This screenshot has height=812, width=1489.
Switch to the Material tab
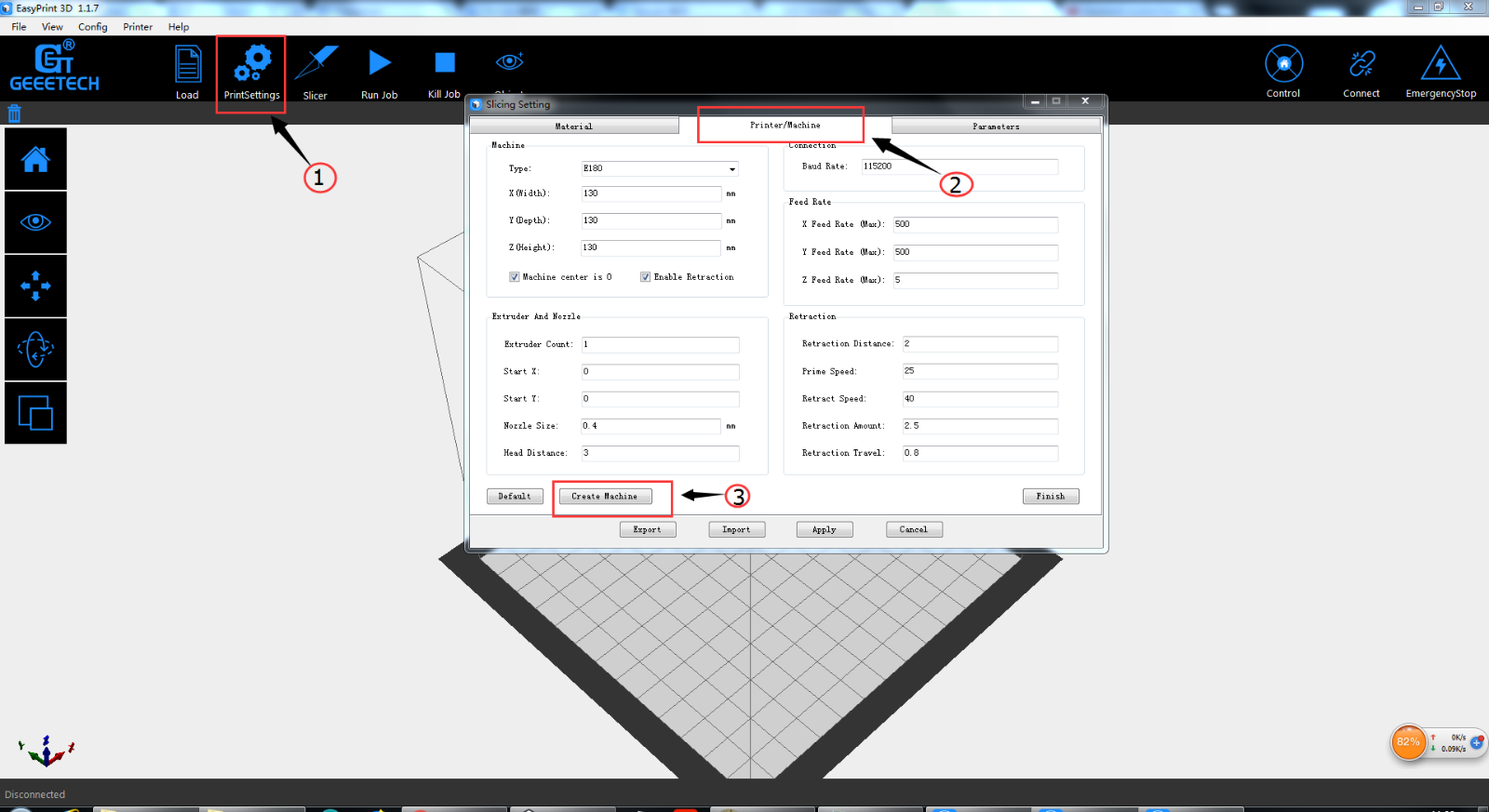(573, 126)
